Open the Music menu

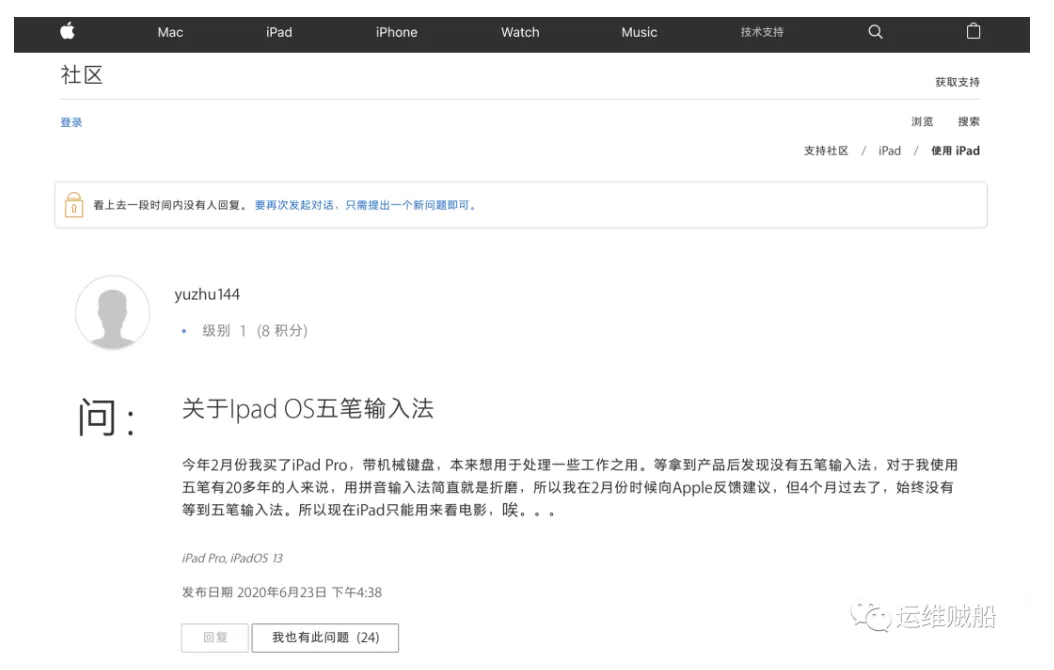pos(639,32)
